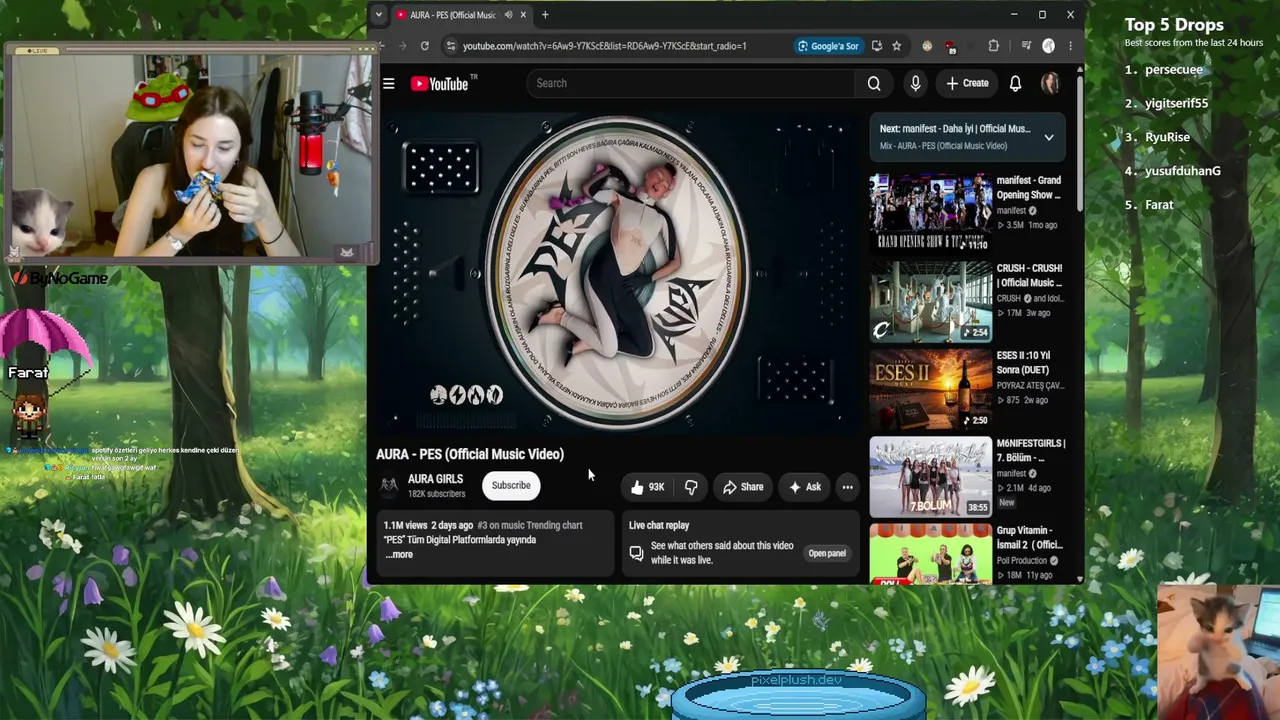Switch to the AURA - PES browser tab
This screenshot has height=720, width=1280.
[x=453, y=15]
